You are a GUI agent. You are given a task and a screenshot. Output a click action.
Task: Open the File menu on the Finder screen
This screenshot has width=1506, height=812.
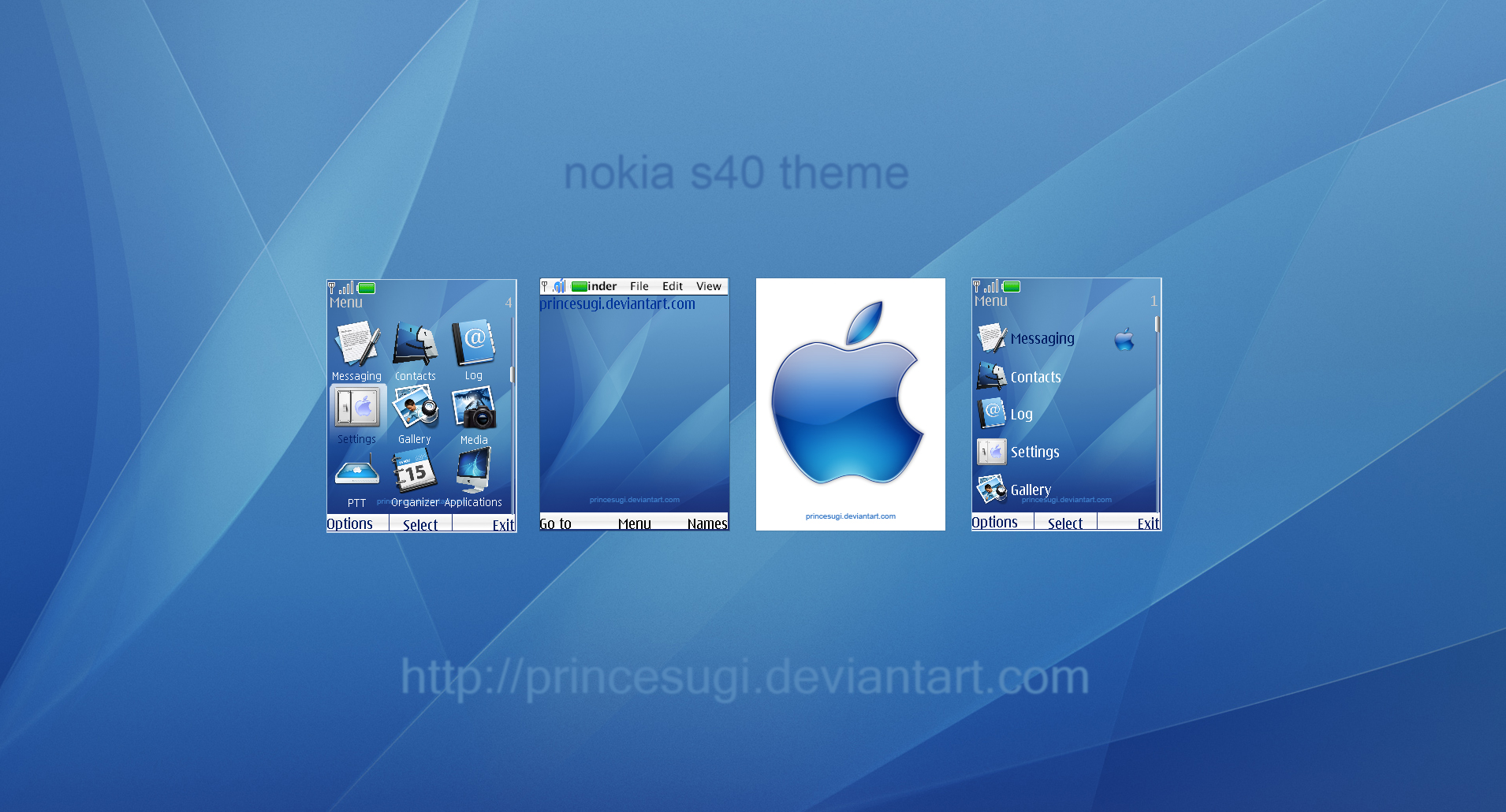pos(639,286)
